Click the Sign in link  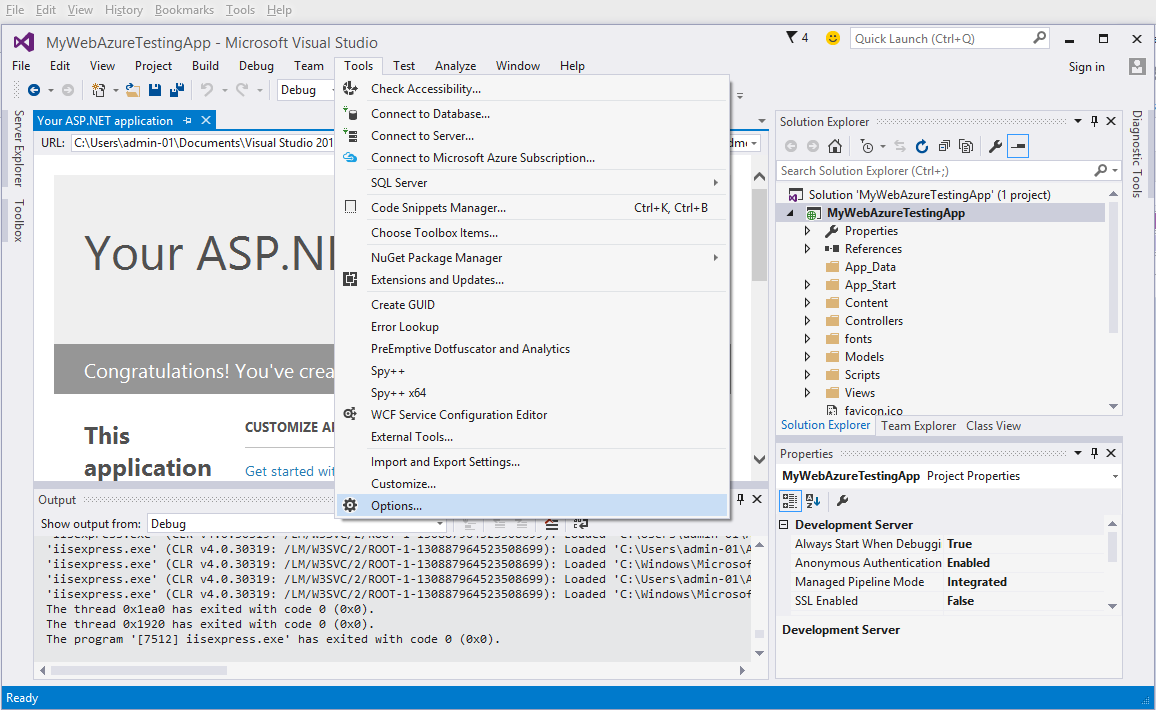pyautogui.click(x=1087, y=66)
